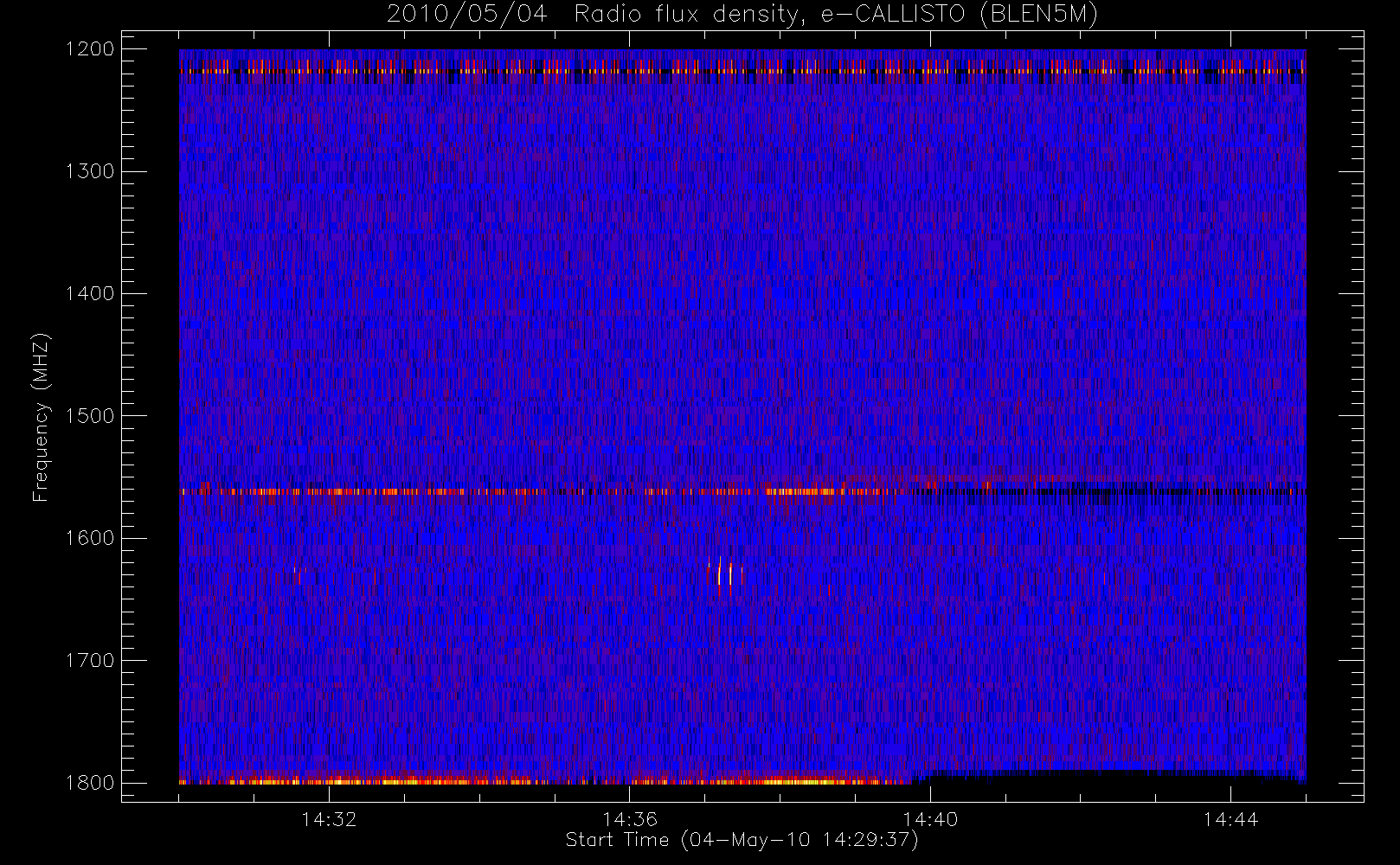Click the Start Time axis label
The height and width of the screenshot is (865, 1400).
(x=742, y=840)
